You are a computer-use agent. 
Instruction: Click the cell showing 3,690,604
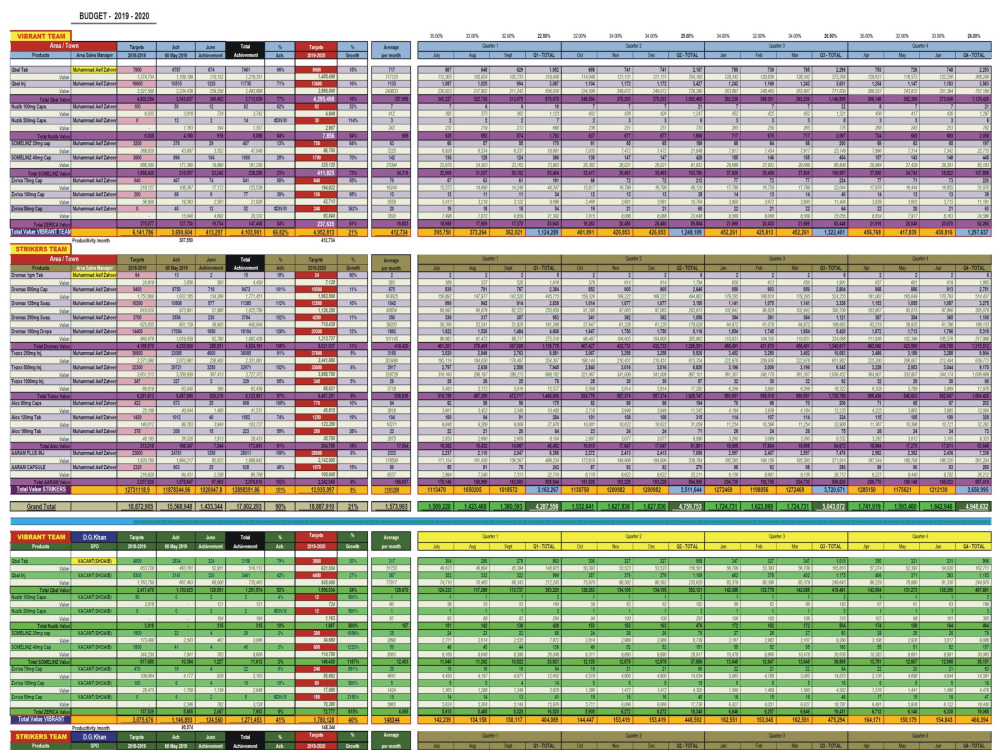[175, 232]
